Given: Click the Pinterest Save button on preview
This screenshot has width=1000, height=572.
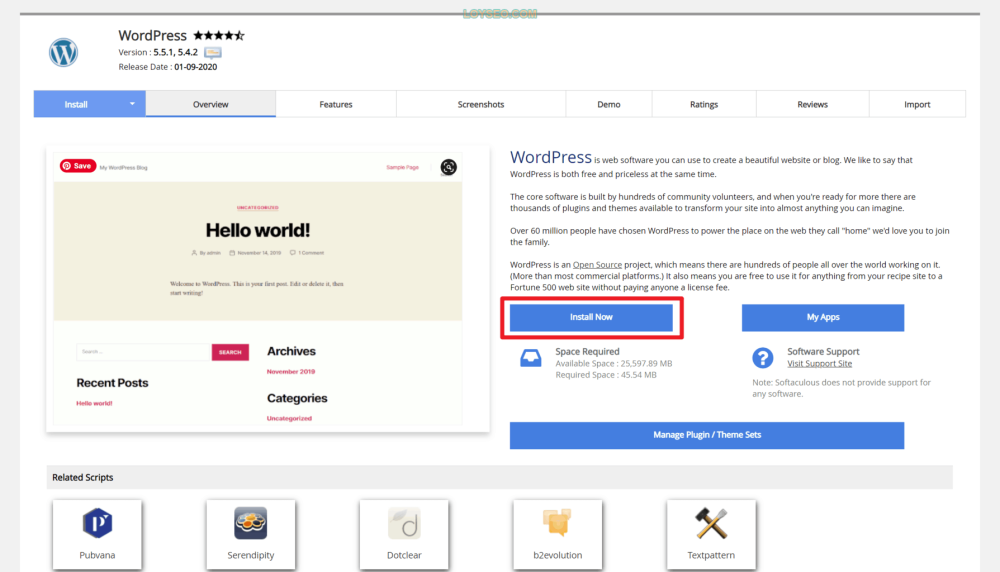Looking at the screenshot, I should pos(78,166).
